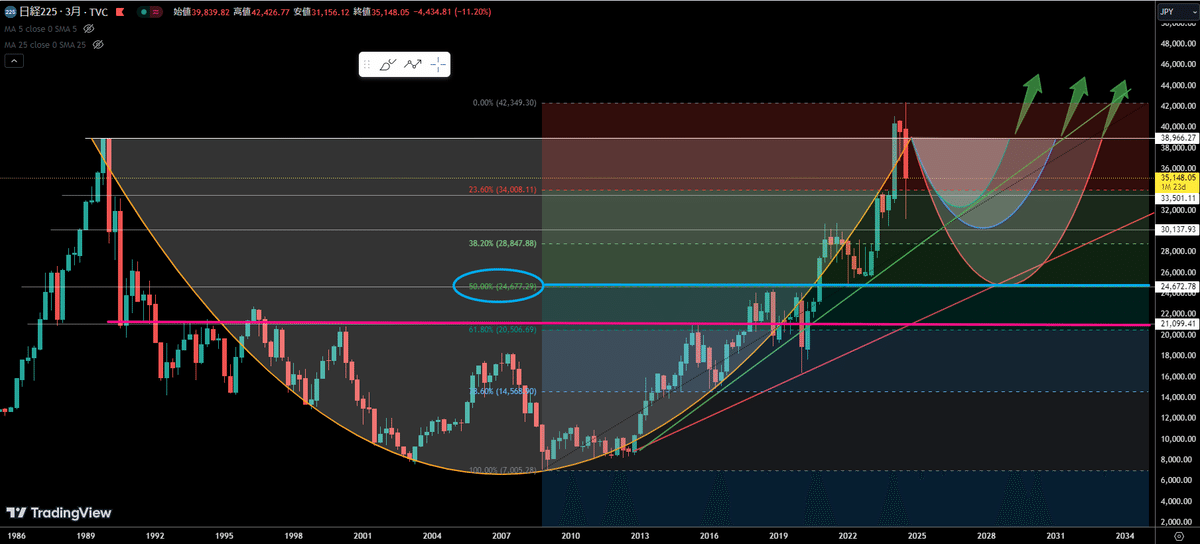This screenshot has width=1200, height=544.
Task: Pick the polyline path tool icon
Action: pyautogui.click(x=413, y=65)
